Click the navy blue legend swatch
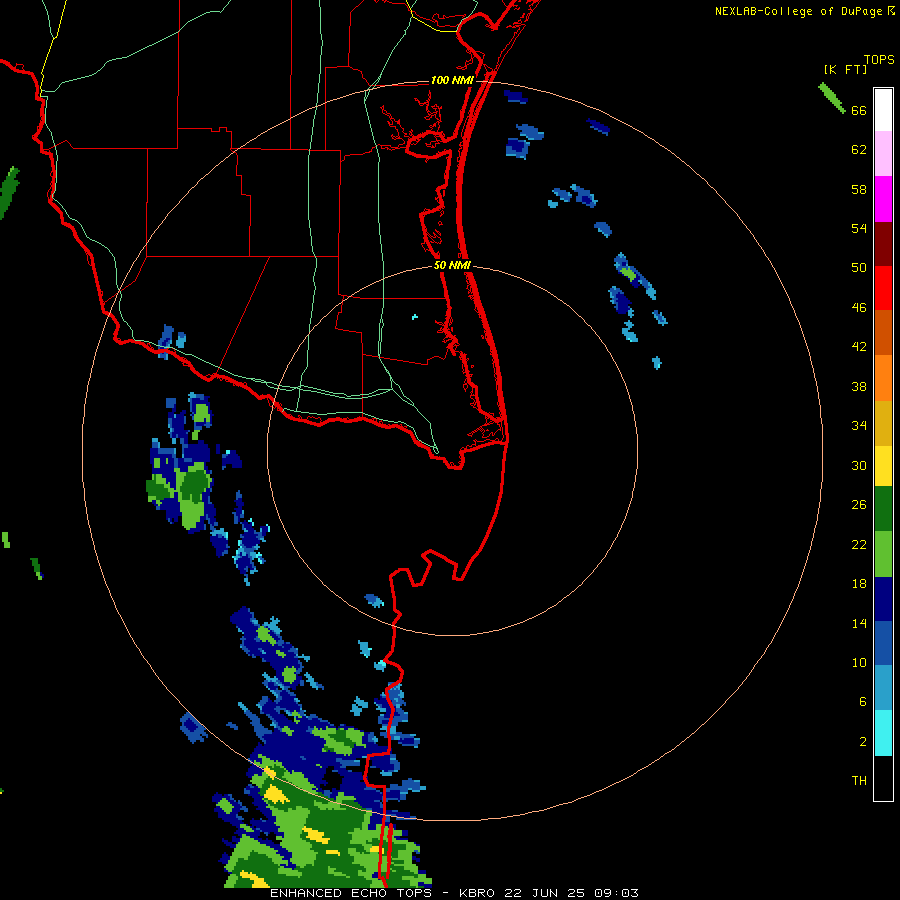900x900 pixels. [883, 599]
